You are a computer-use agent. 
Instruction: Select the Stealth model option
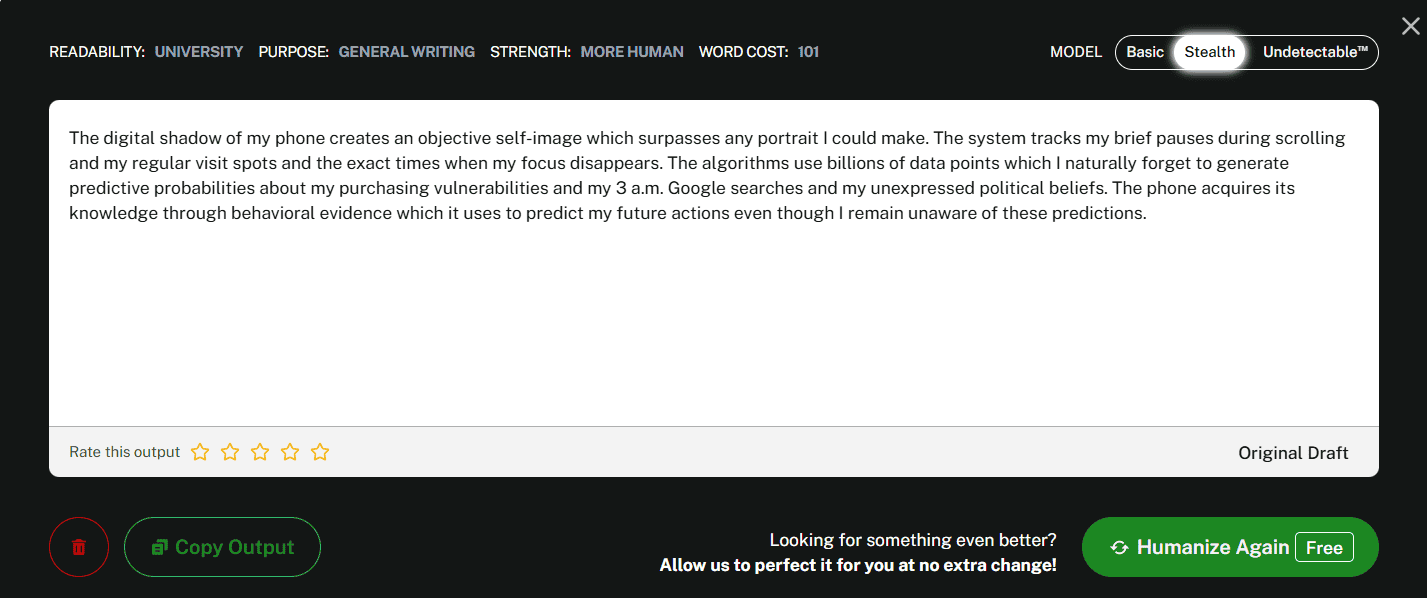click(x=1210, y=52)
